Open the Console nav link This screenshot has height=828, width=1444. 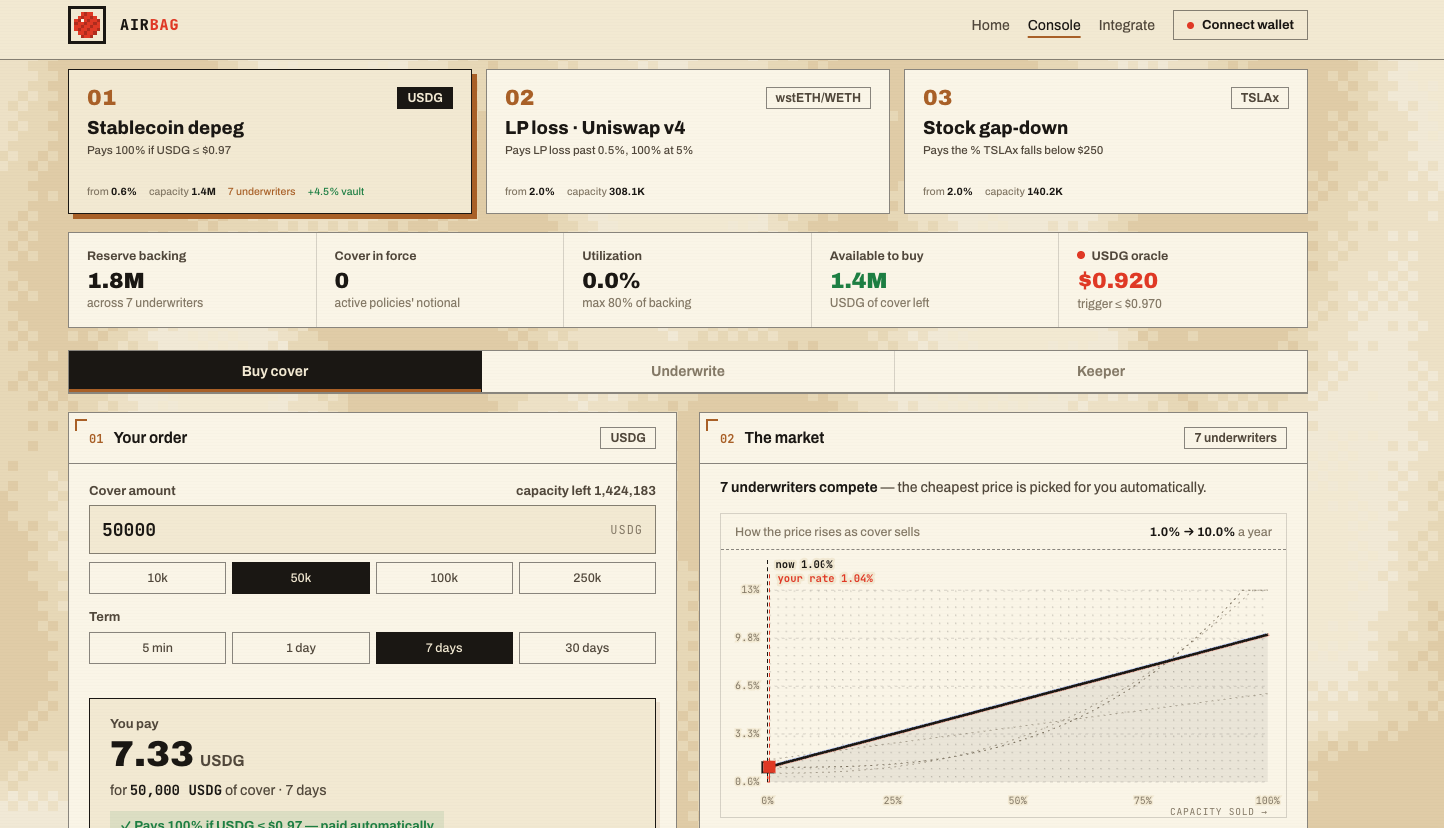point(1054,25)
